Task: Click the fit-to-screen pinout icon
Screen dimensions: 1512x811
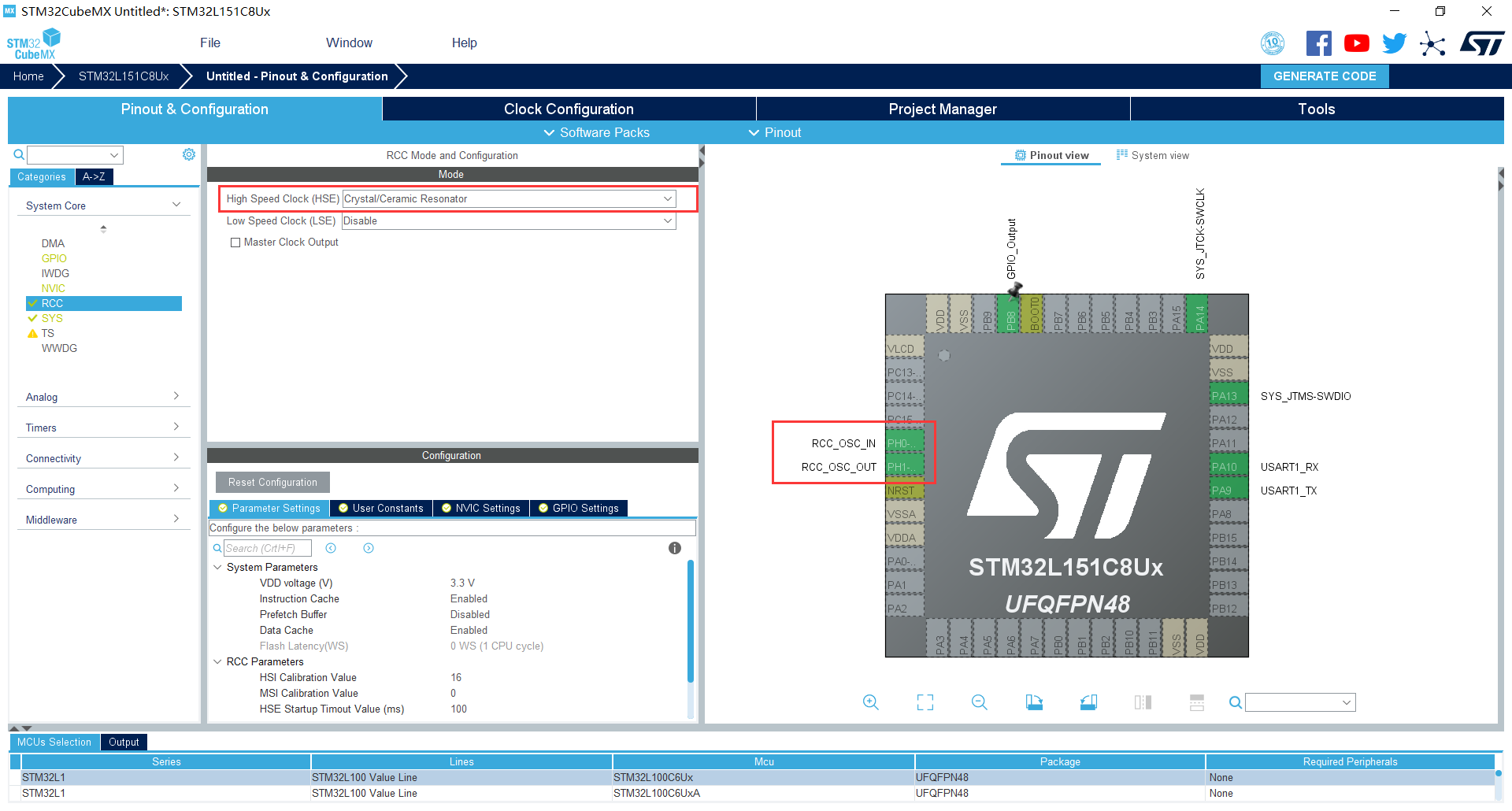Action: [x=925, y=702]
